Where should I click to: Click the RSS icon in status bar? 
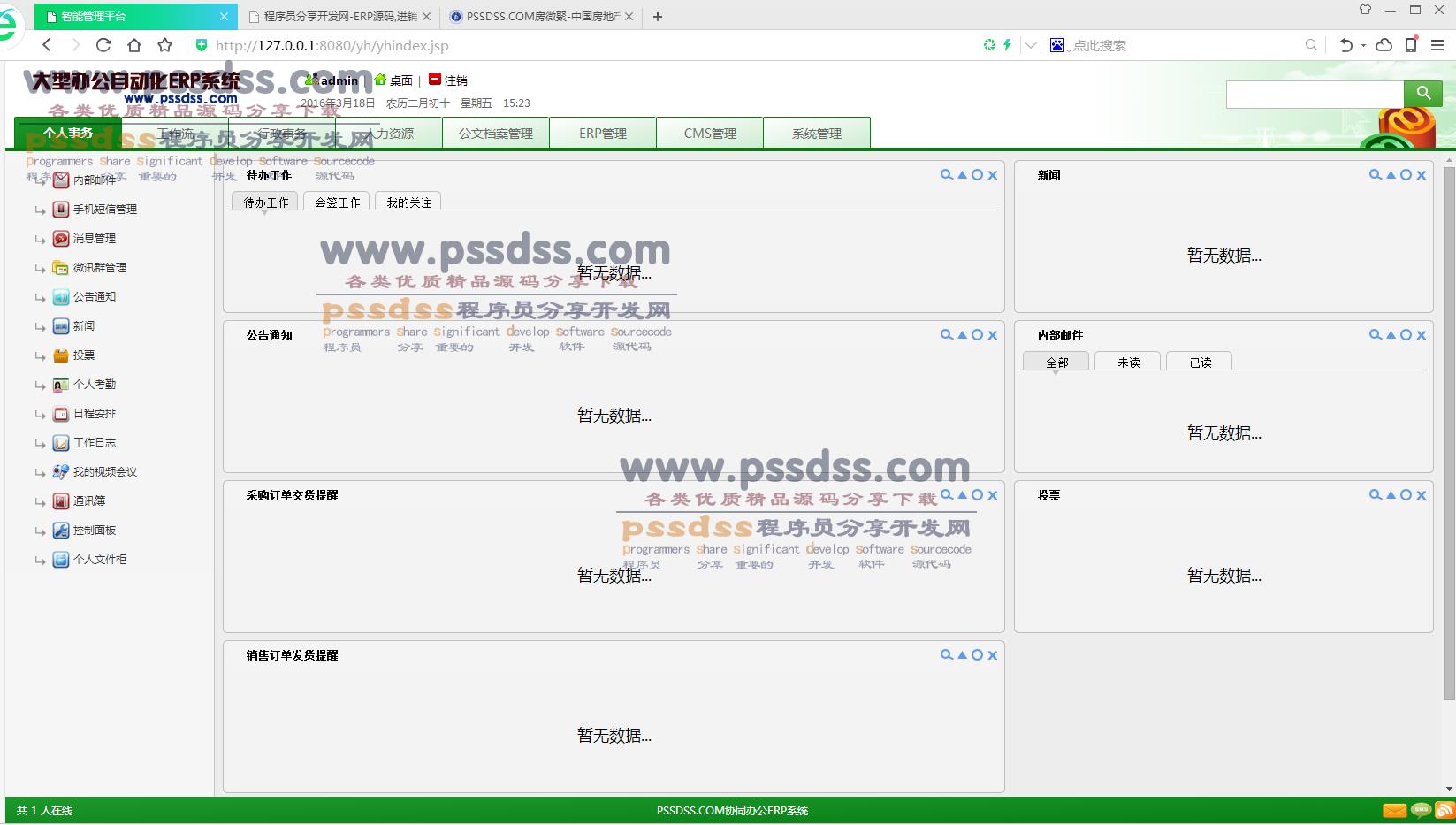1445,810
